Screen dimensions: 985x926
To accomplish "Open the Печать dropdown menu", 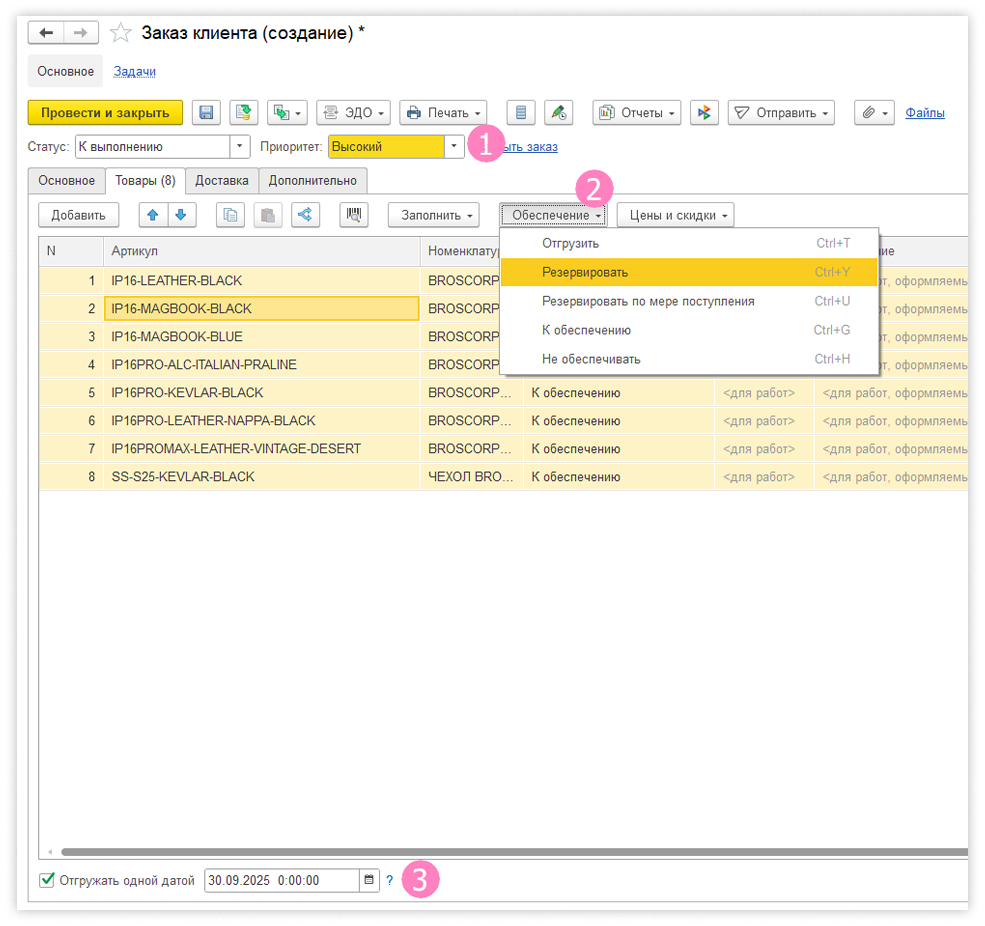I will [443, 113].
